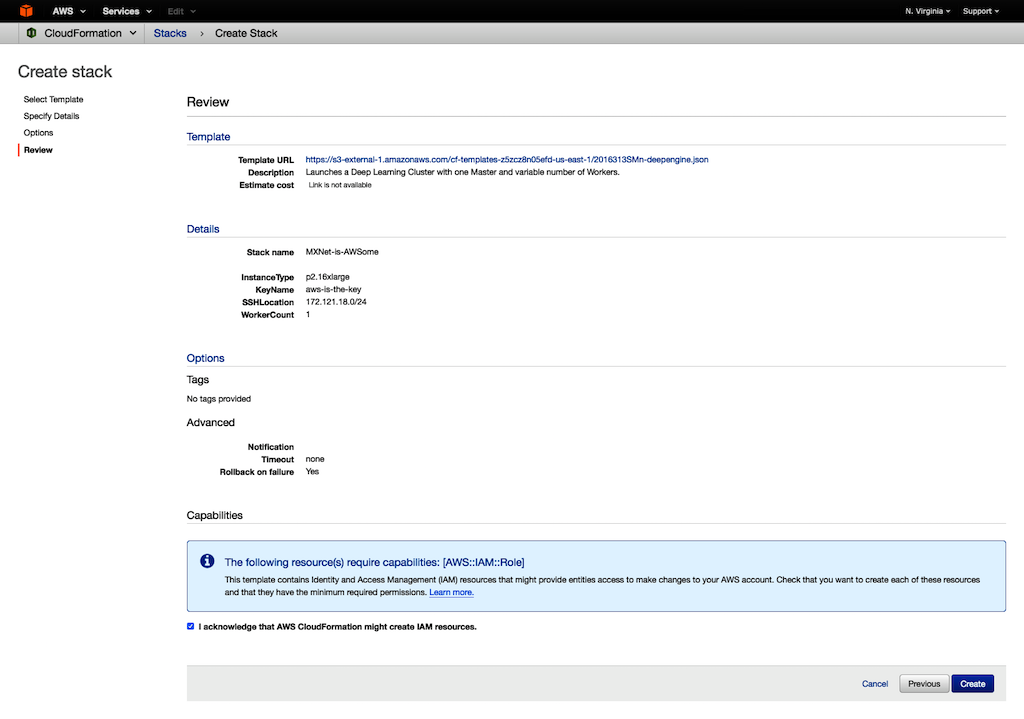Viewport: 1024px width, 719px height.
Task: Go to the Select Template step
Action: (x=54, y=99)
